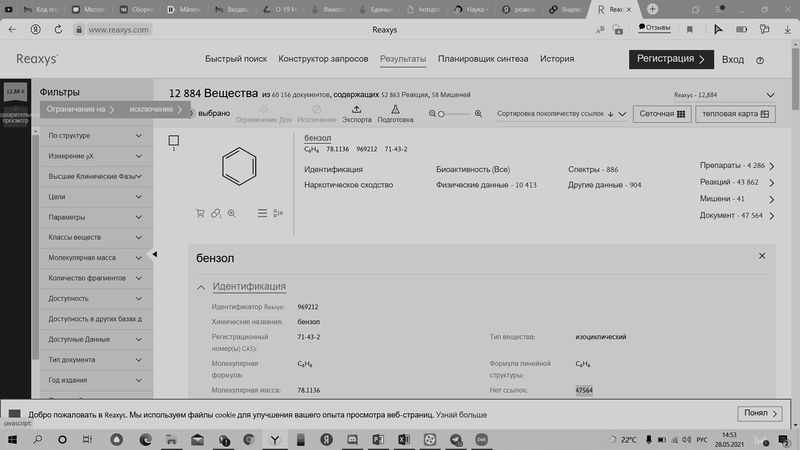Open Windows Start menu
Image resolution: width=800 pixels, height=450 pixels.
(x=13, y=439)
